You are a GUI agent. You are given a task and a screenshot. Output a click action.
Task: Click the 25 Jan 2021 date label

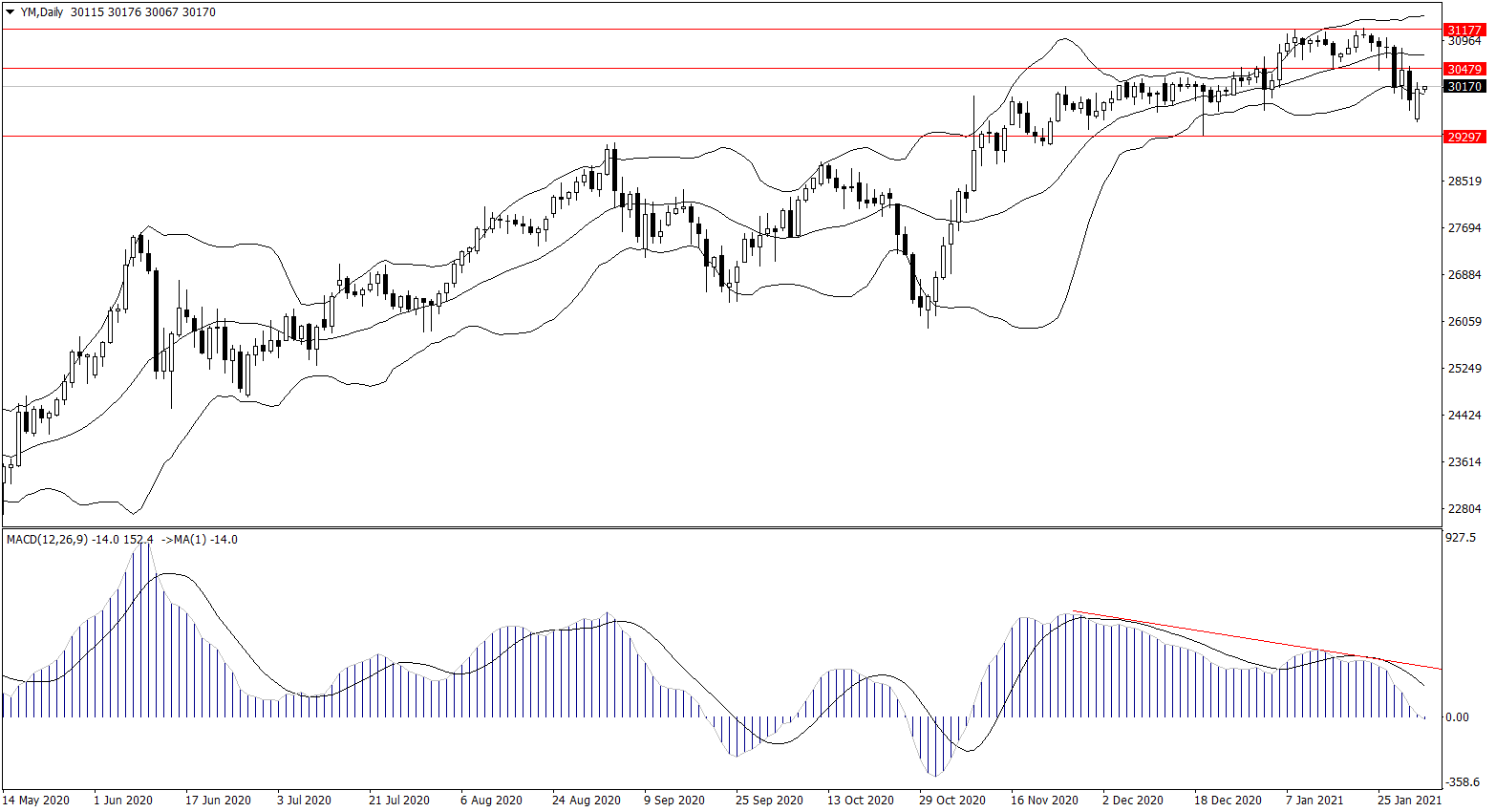click(1409, 801)
